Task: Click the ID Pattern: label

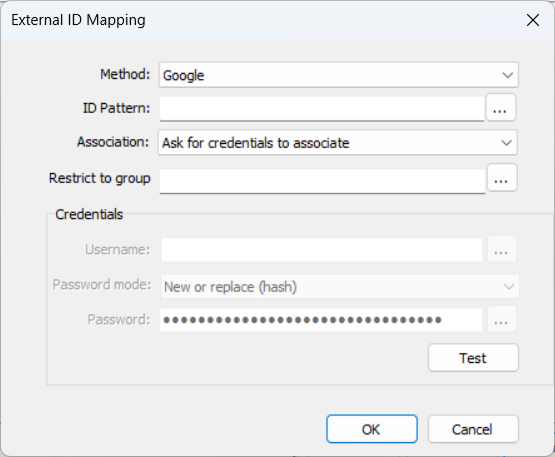Action: [x=116, y=108]
